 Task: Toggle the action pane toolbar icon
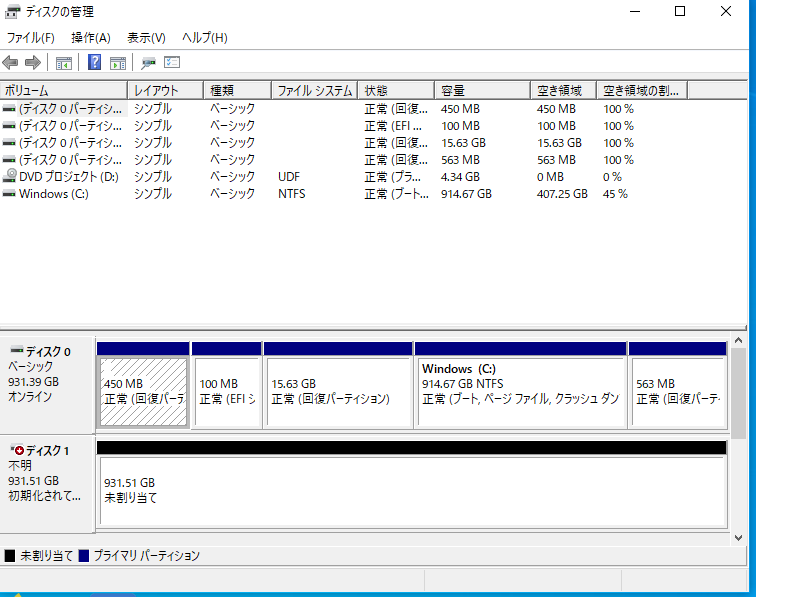tap(117, 63)
